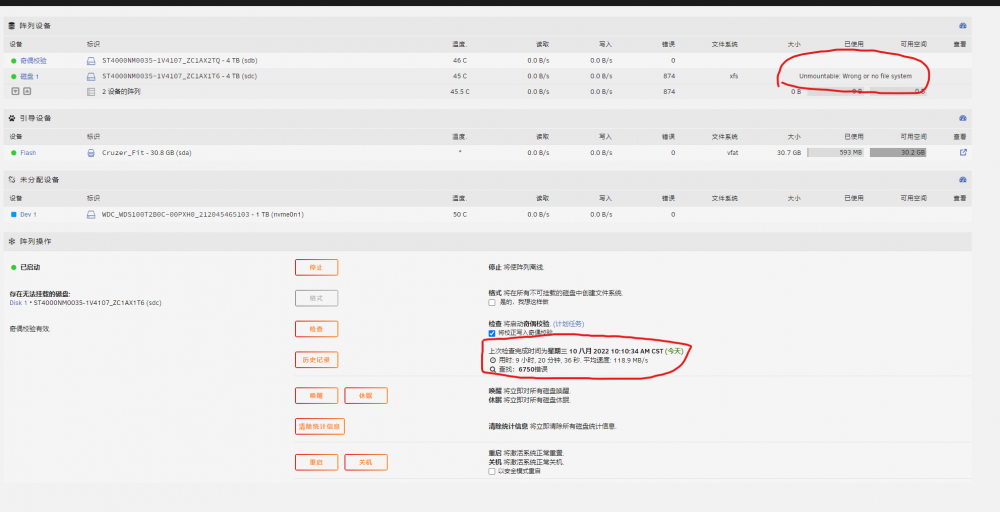Screen dimensions: 1000x512
Task: Click the 关机 shutdown button
Action: pos(366,462)
